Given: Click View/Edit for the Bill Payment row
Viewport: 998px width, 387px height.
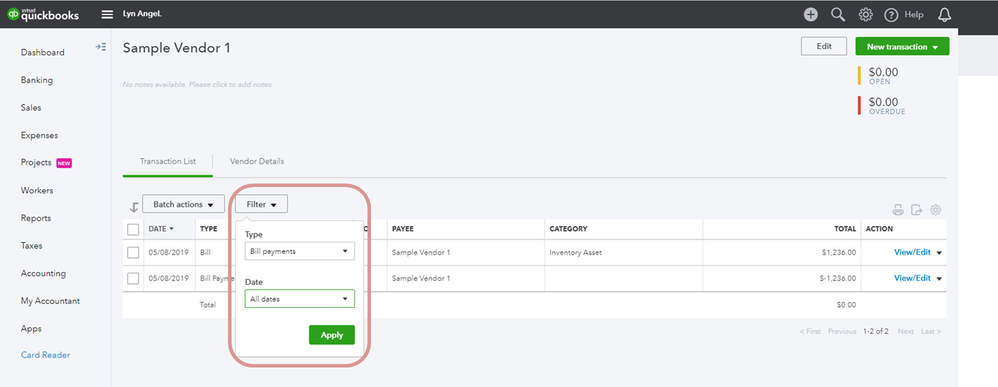Looking at the screenshot, I should (912, 278).
